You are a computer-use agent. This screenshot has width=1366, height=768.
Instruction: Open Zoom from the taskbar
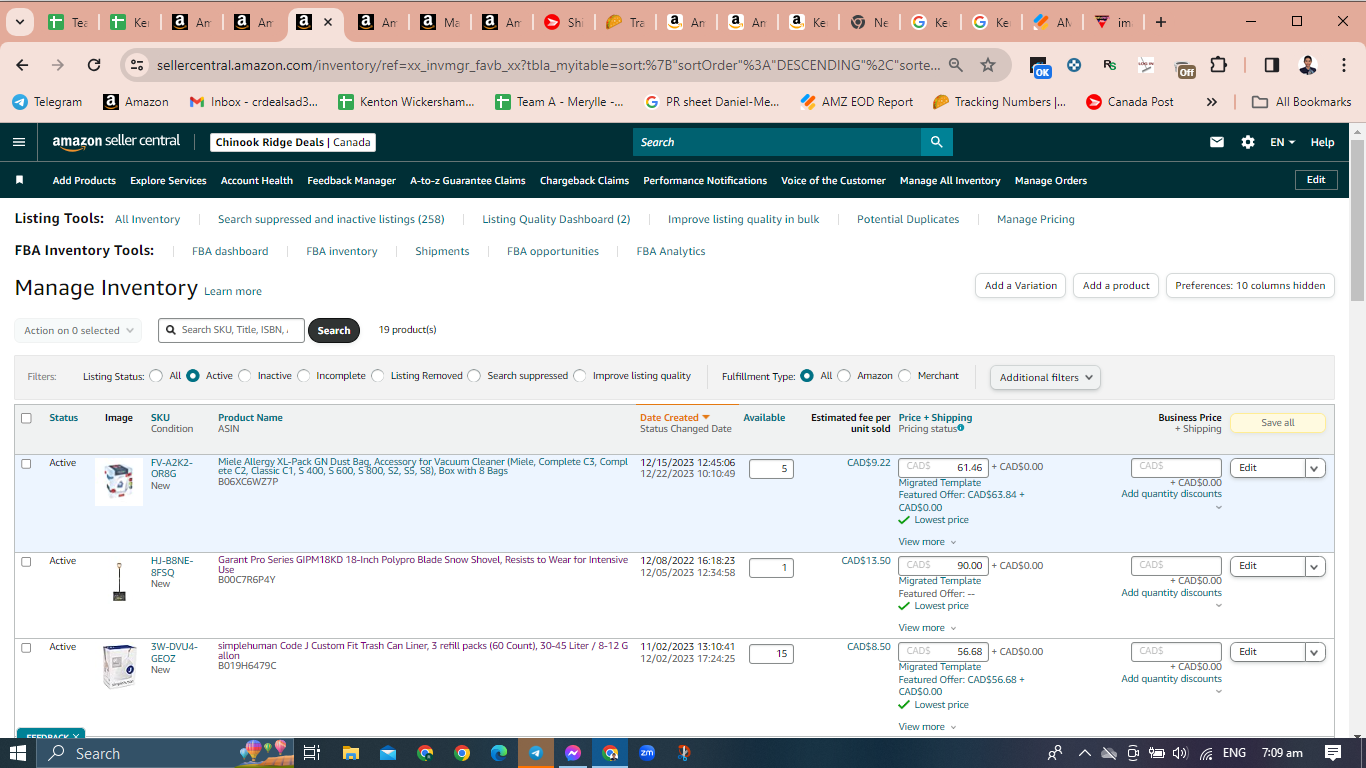[x=647, y=753]
